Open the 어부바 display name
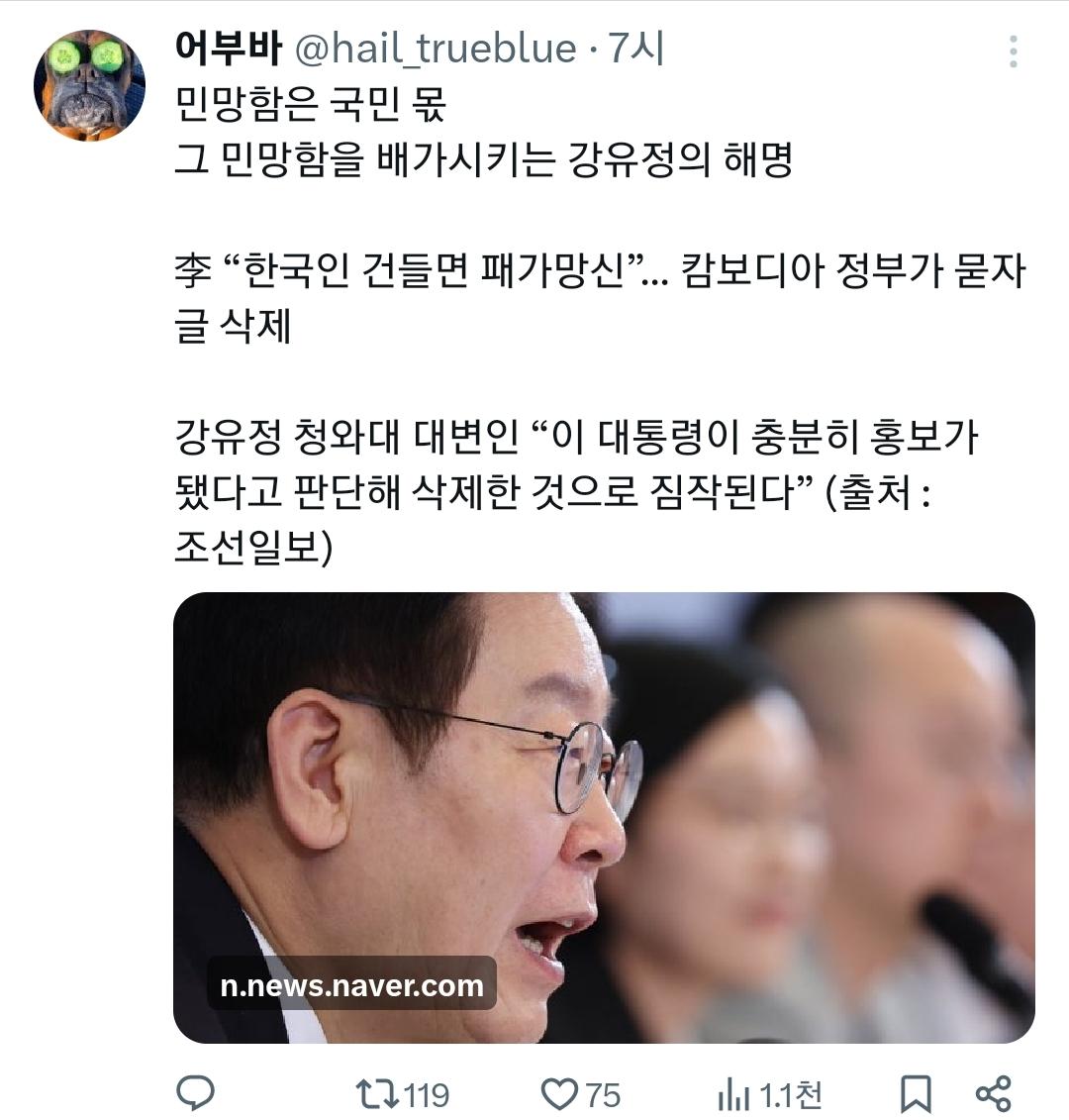Image resolution: width=1069 pixels, height=1120 pixels. pos(229,48)
